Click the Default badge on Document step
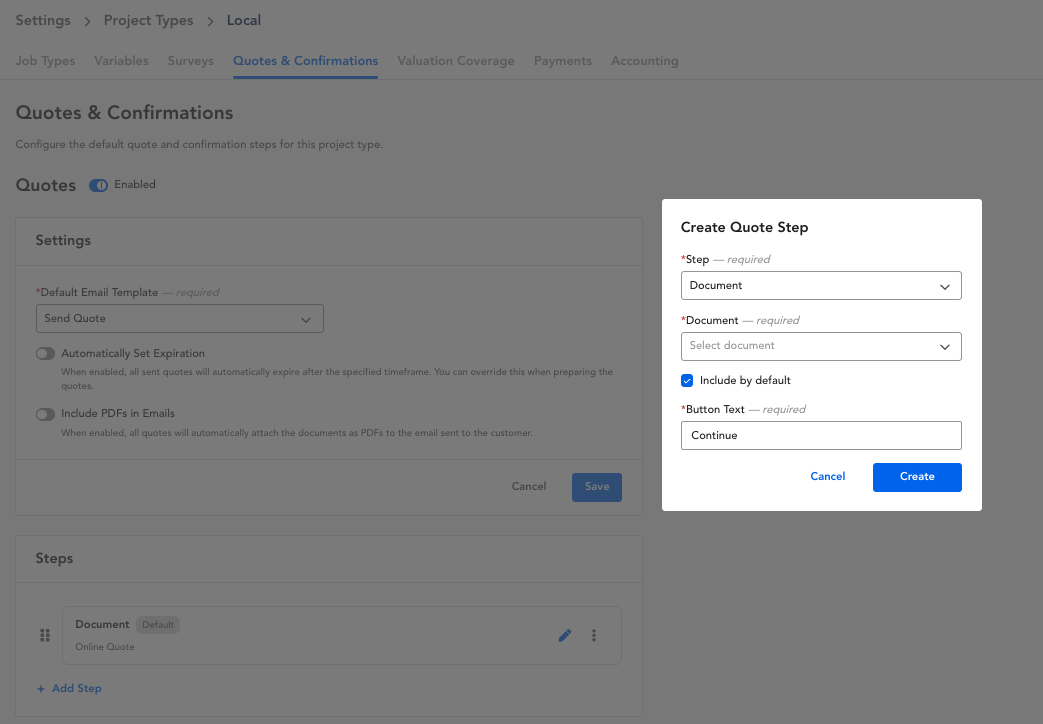 point(158,625)
